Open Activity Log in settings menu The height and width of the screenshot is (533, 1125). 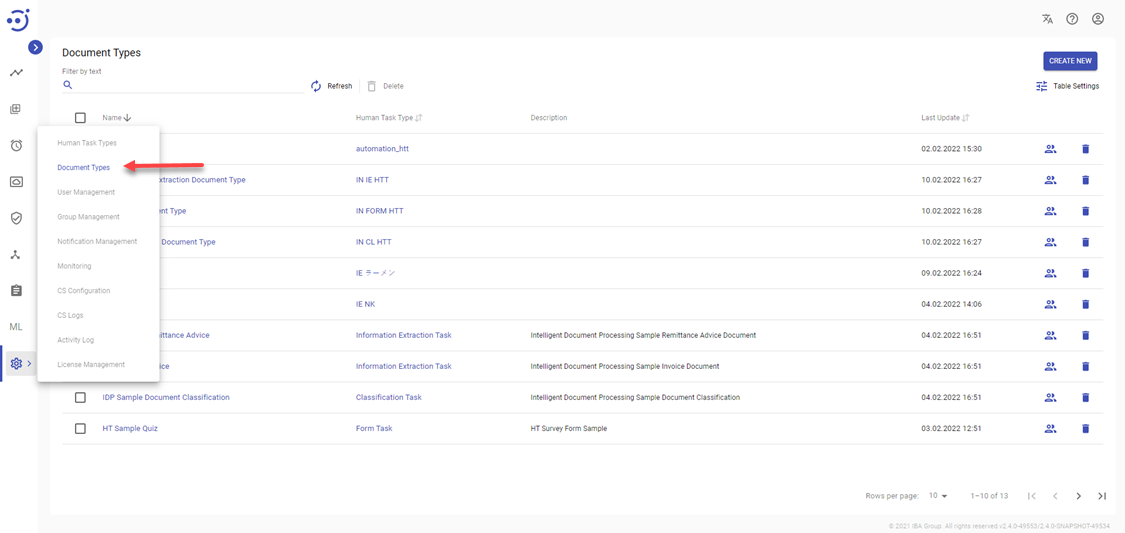pyautogui.click(x=76, y=340)
